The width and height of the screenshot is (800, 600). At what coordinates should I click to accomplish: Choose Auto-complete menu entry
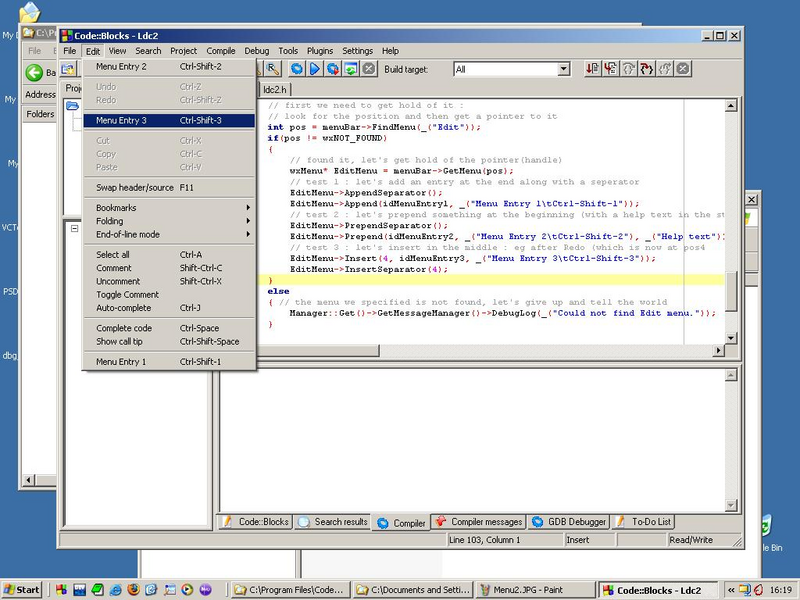coord(169,308)
